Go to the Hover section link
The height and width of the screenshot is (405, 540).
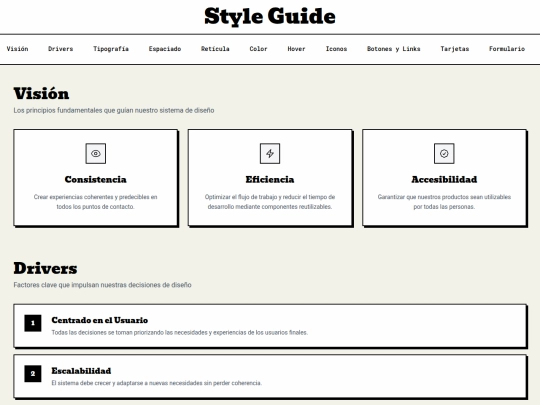pos(297,49)
